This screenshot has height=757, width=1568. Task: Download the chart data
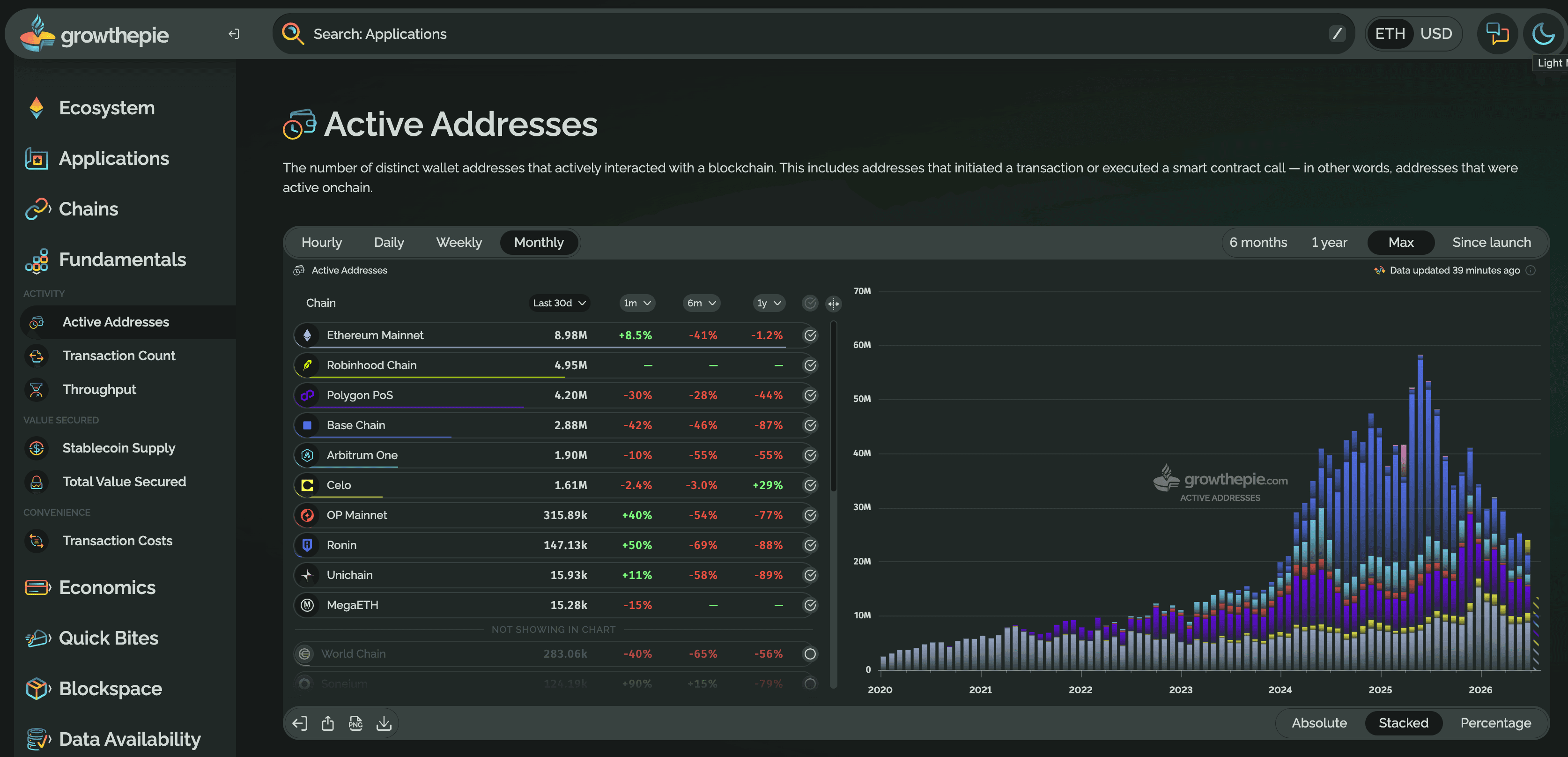coord(384,723)
